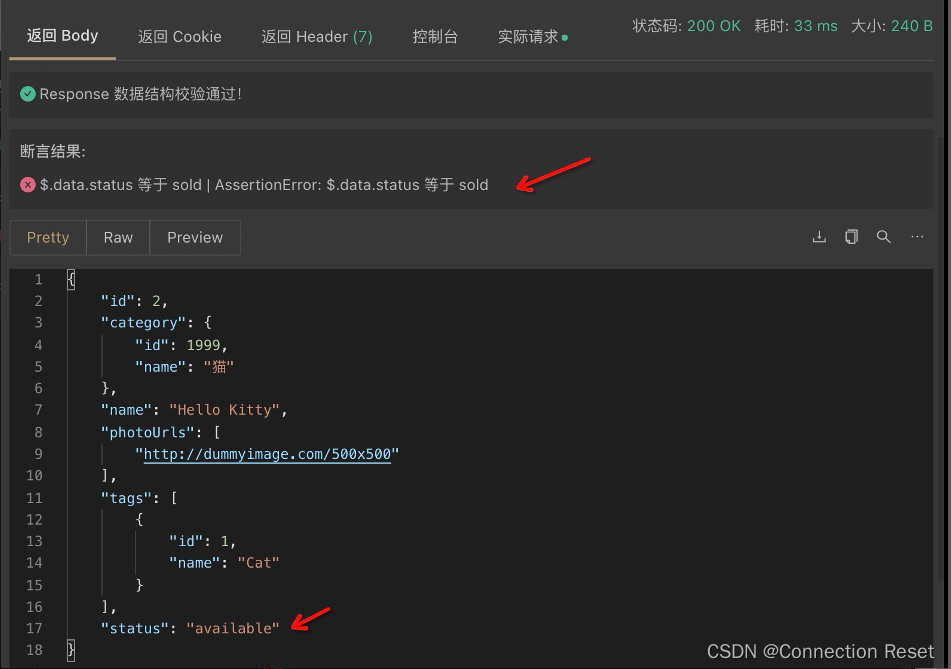The image size is (951, 669).
Task: Open the 实际请求 tab
Action: pos(532,37)
